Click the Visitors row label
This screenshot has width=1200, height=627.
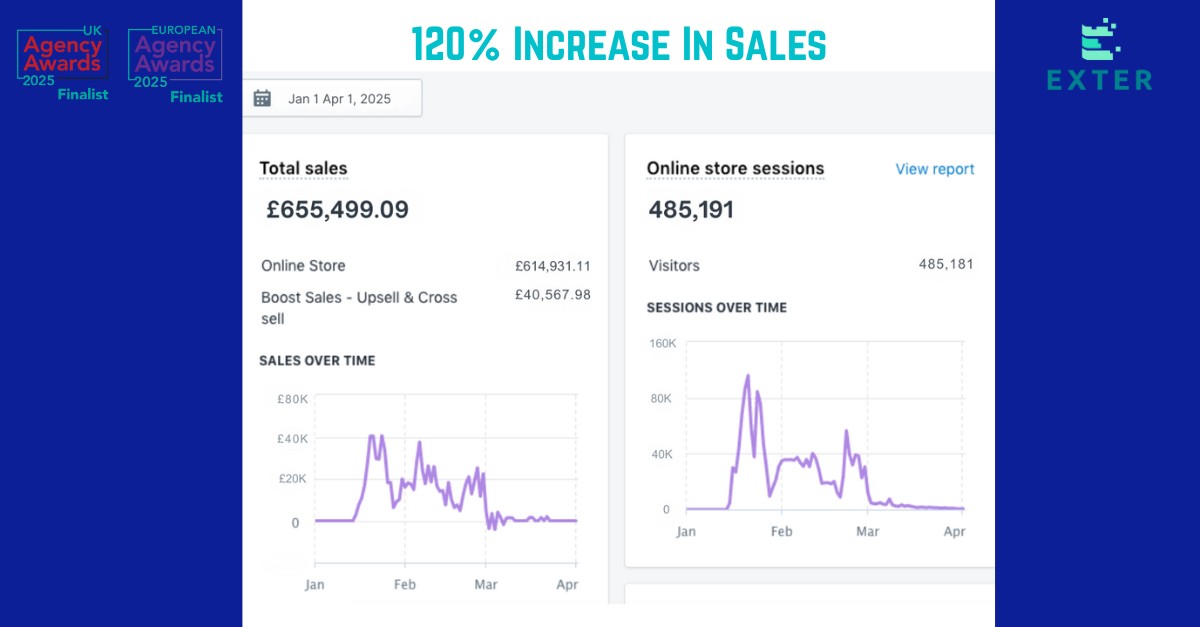(674, 266)
